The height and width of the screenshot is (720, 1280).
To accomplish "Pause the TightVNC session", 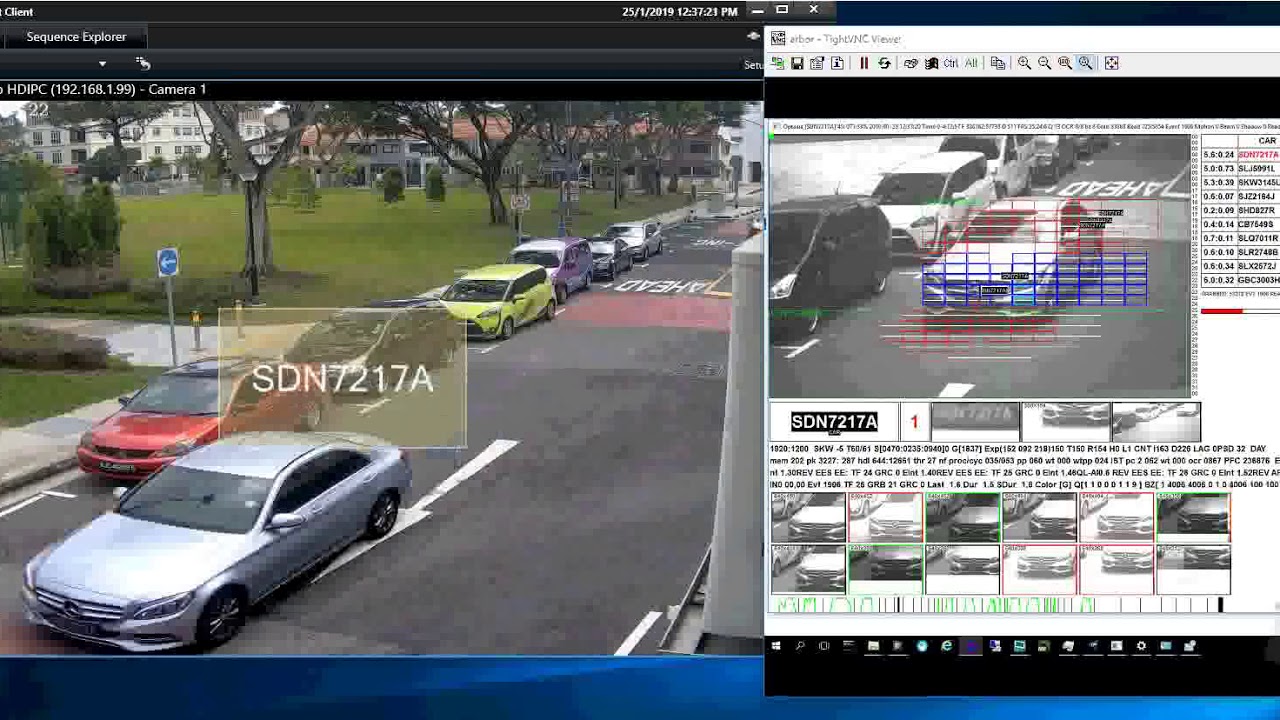I will pos(864,63).
